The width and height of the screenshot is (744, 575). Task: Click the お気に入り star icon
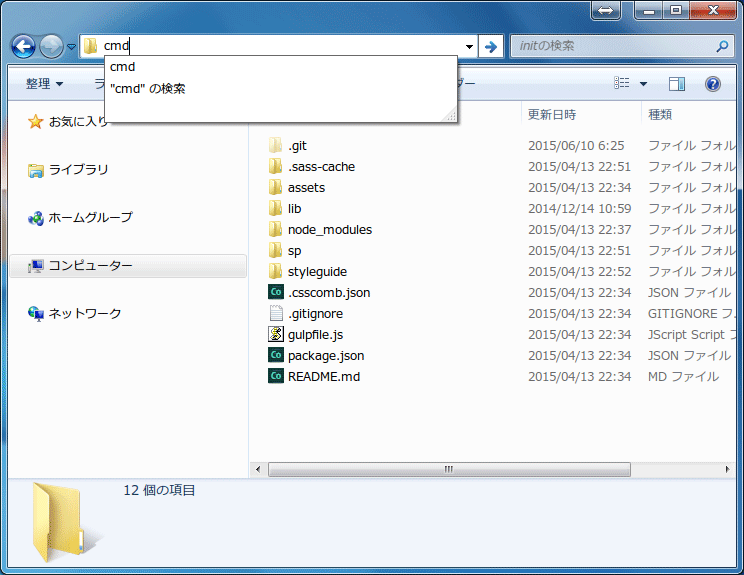(35, 121)
